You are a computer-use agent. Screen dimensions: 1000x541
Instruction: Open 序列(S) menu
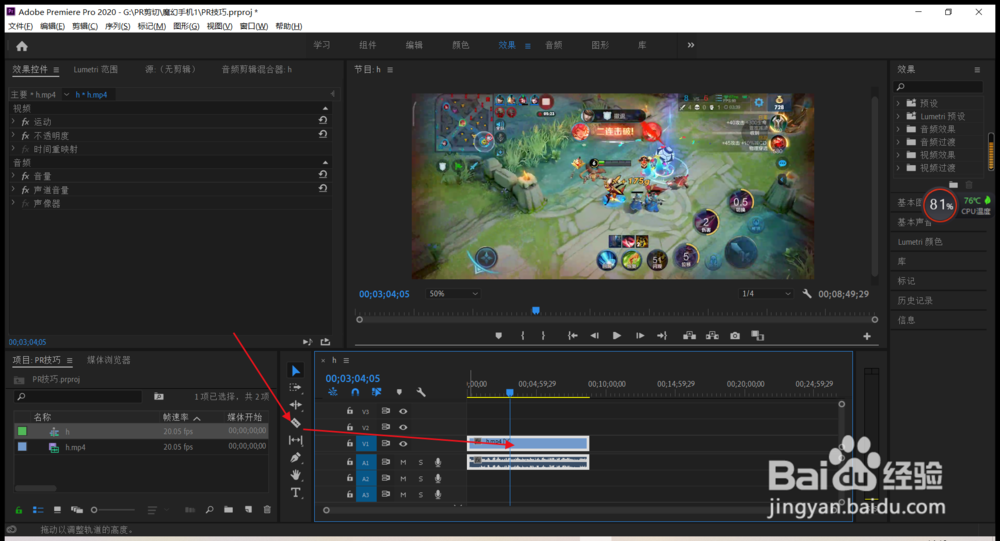[117, 26]
